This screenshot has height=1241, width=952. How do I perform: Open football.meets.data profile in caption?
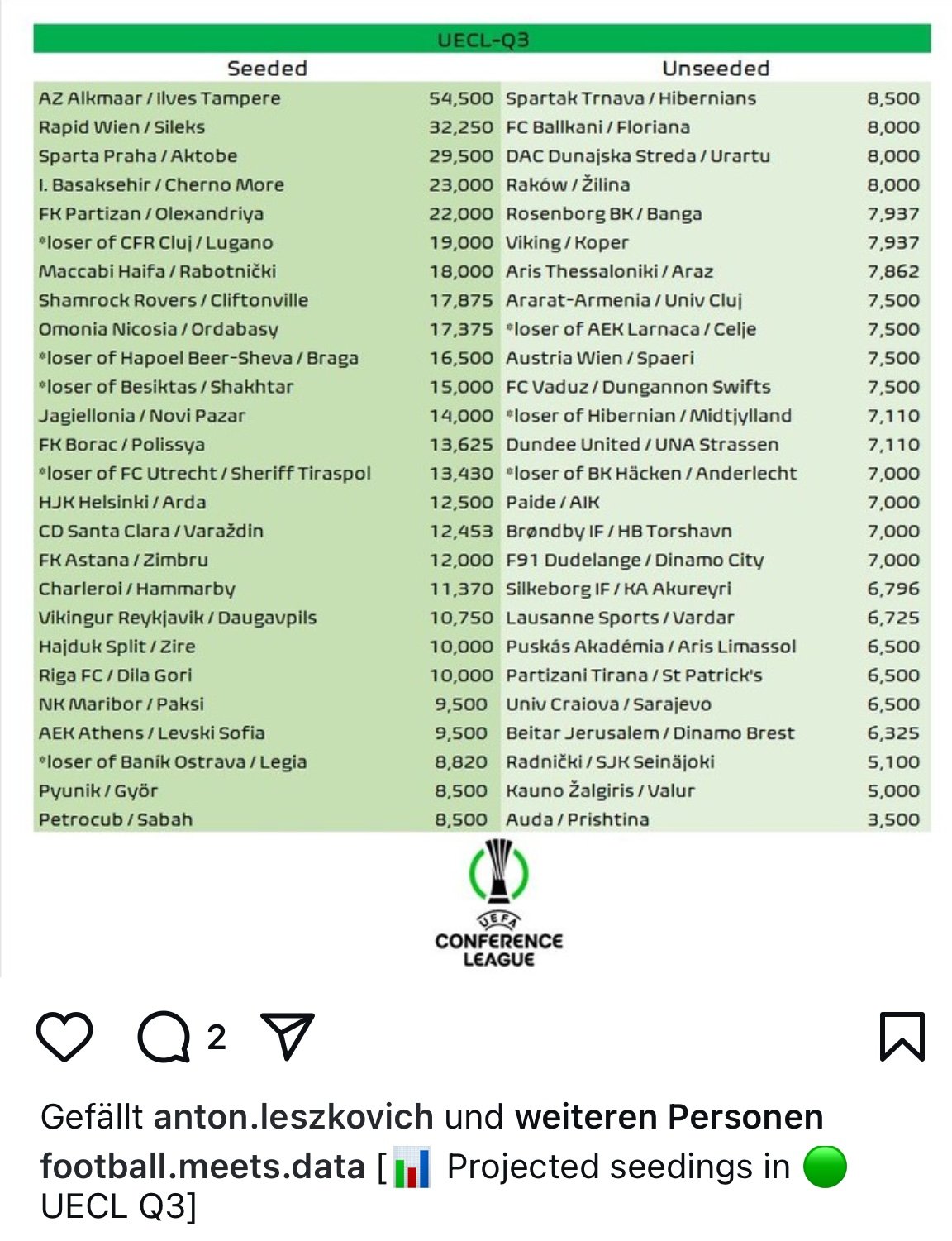(x=202, y=1167)
